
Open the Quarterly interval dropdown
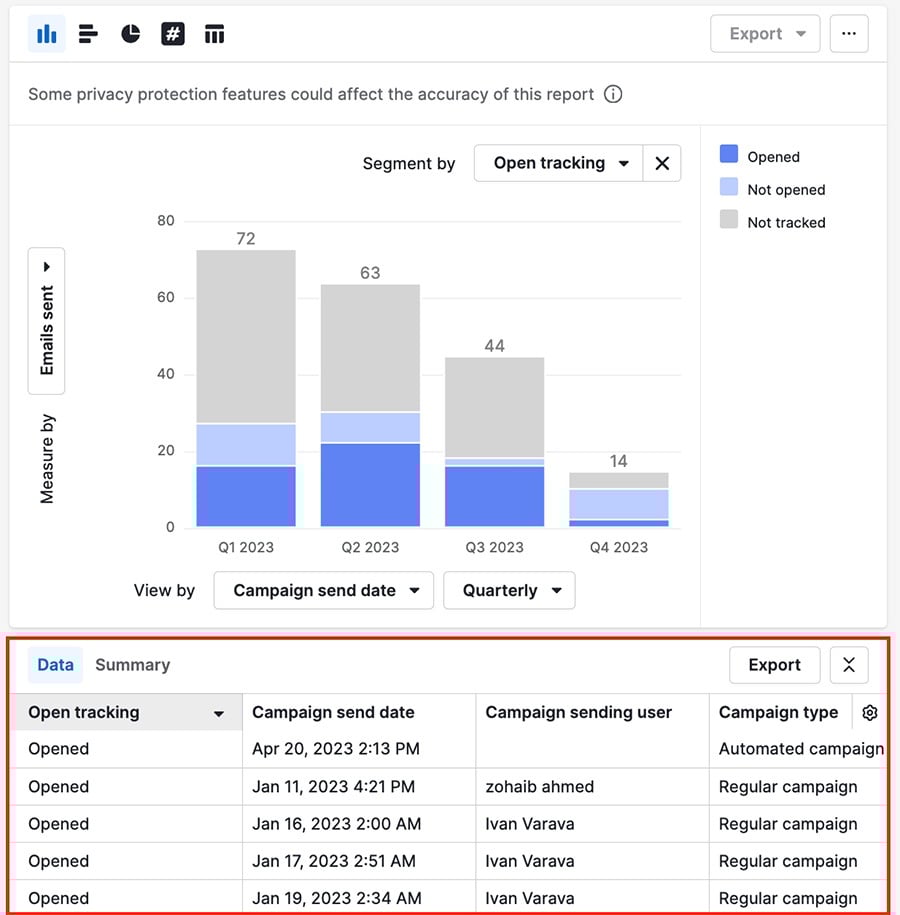pyautogui.click(x=509, y=590)
